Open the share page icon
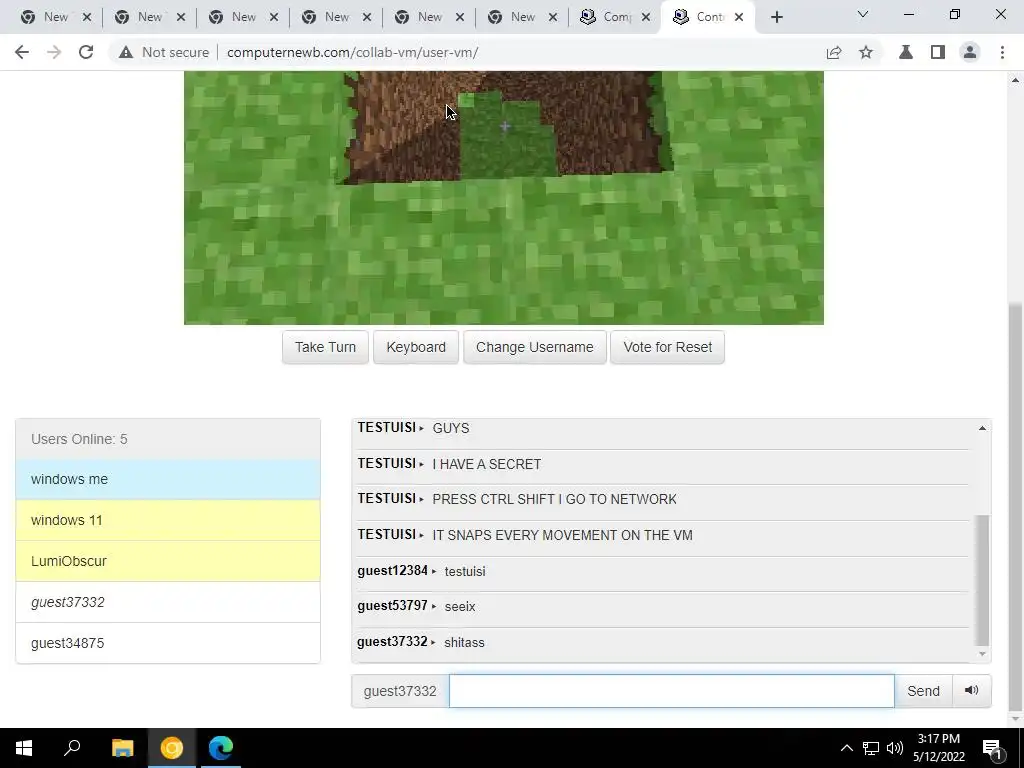This screenshot has width=1024, height=768. click(834, 52)
